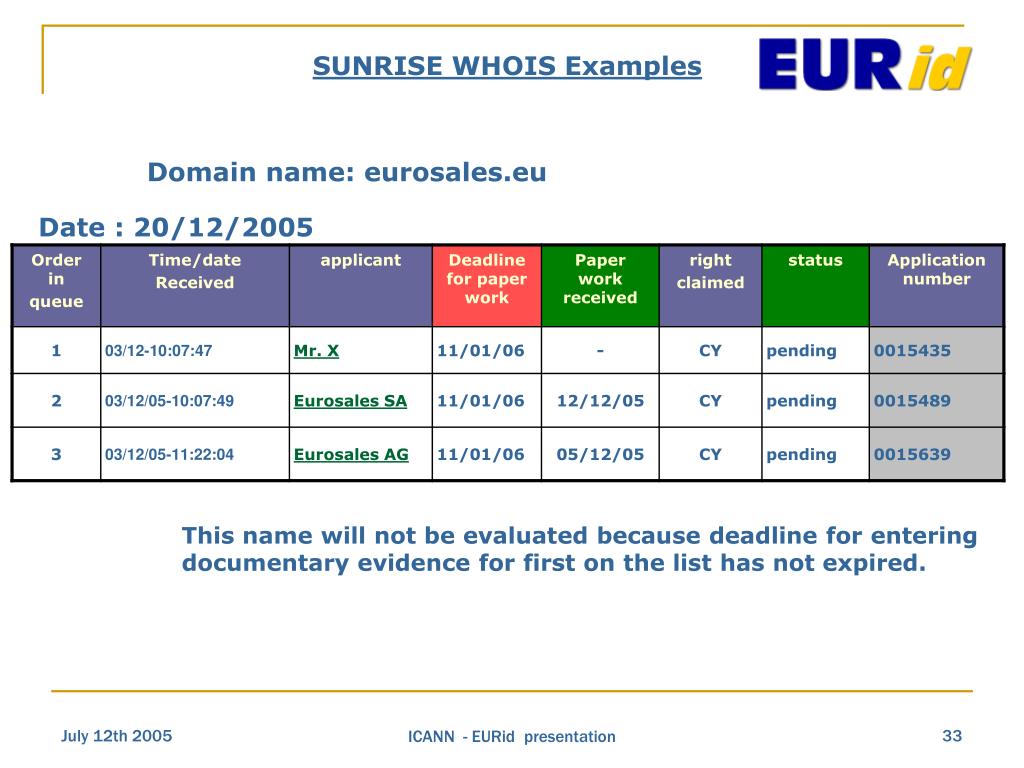Click the red 'Deadline for paper work' header

[x=487, y=286]
